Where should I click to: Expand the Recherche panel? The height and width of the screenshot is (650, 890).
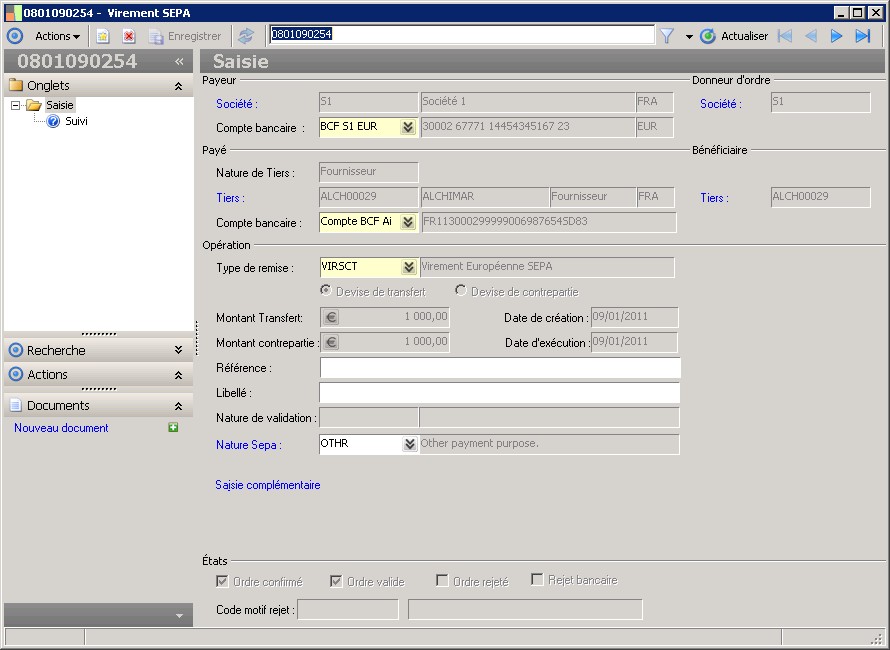pos(177,350)
